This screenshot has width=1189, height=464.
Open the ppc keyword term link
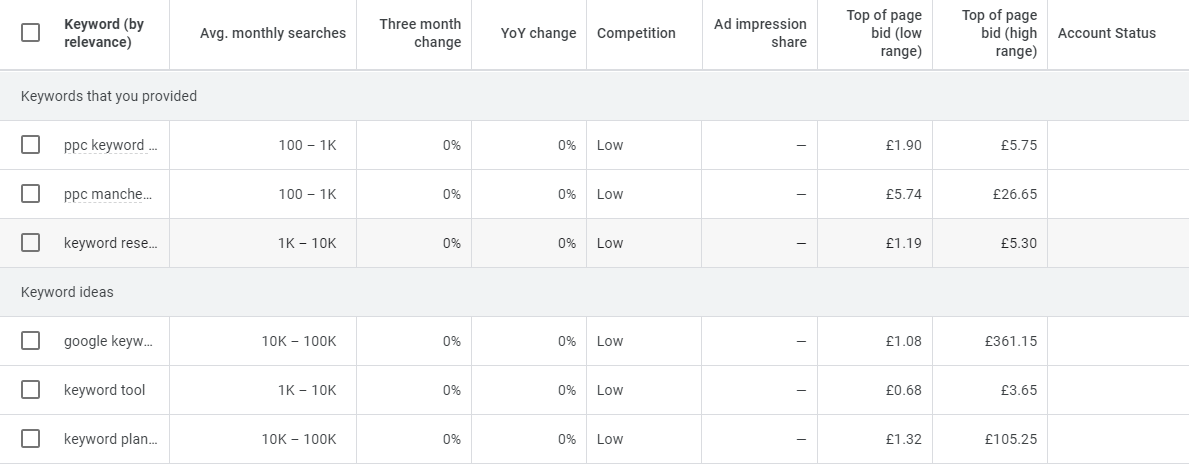coord(111,146)
